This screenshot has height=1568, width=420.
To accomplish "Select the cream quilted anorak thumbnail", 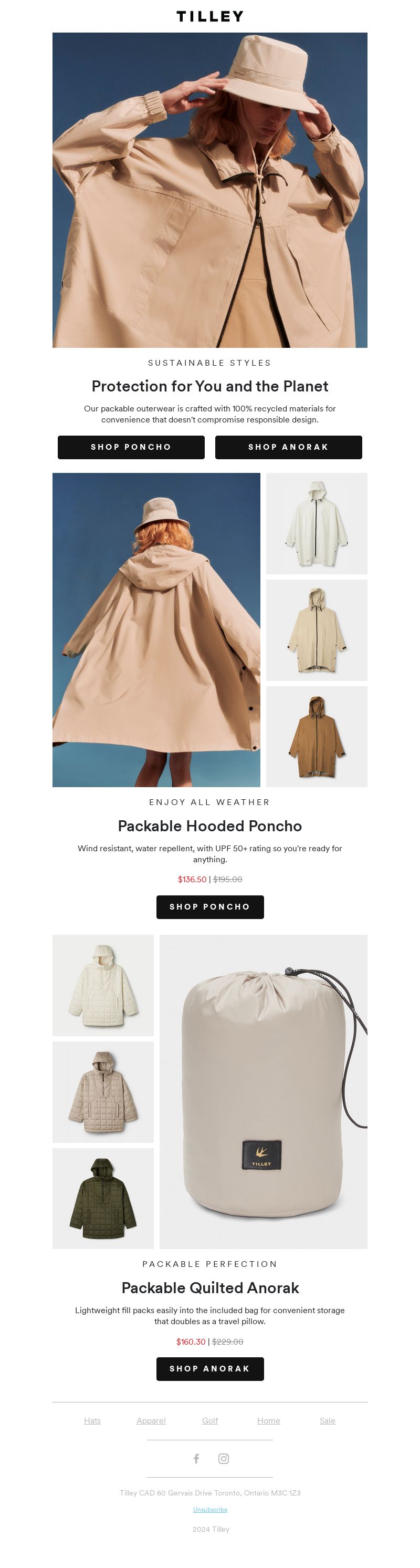I will (x=103, y=985).
